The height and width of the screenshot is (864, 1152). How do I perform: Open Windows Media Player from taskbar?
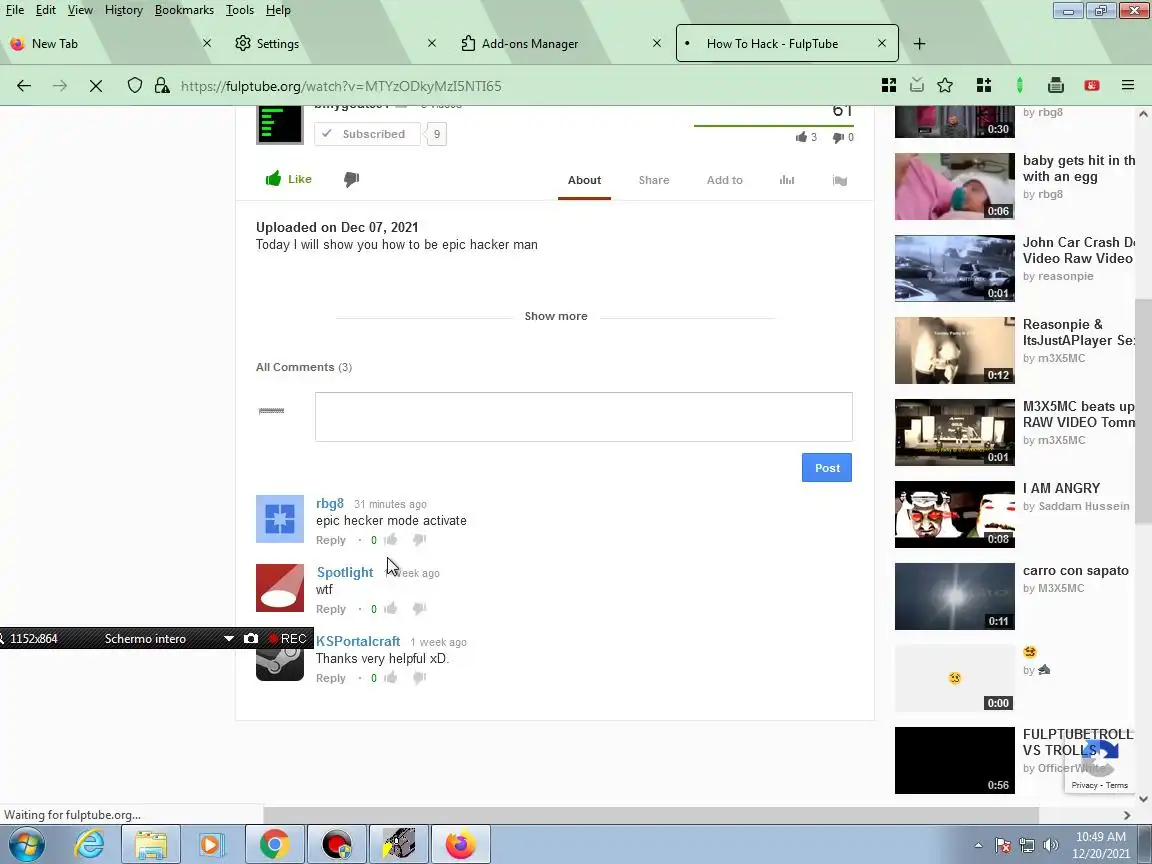tap(210, 844)
